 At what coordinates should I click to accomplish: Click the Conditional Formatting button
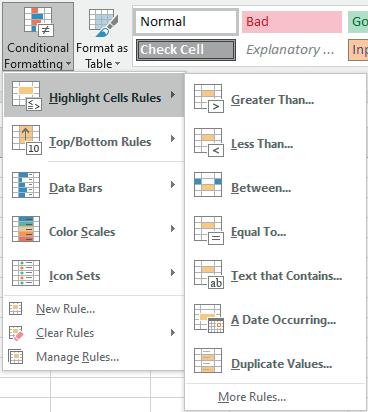(x=38, y=36)
